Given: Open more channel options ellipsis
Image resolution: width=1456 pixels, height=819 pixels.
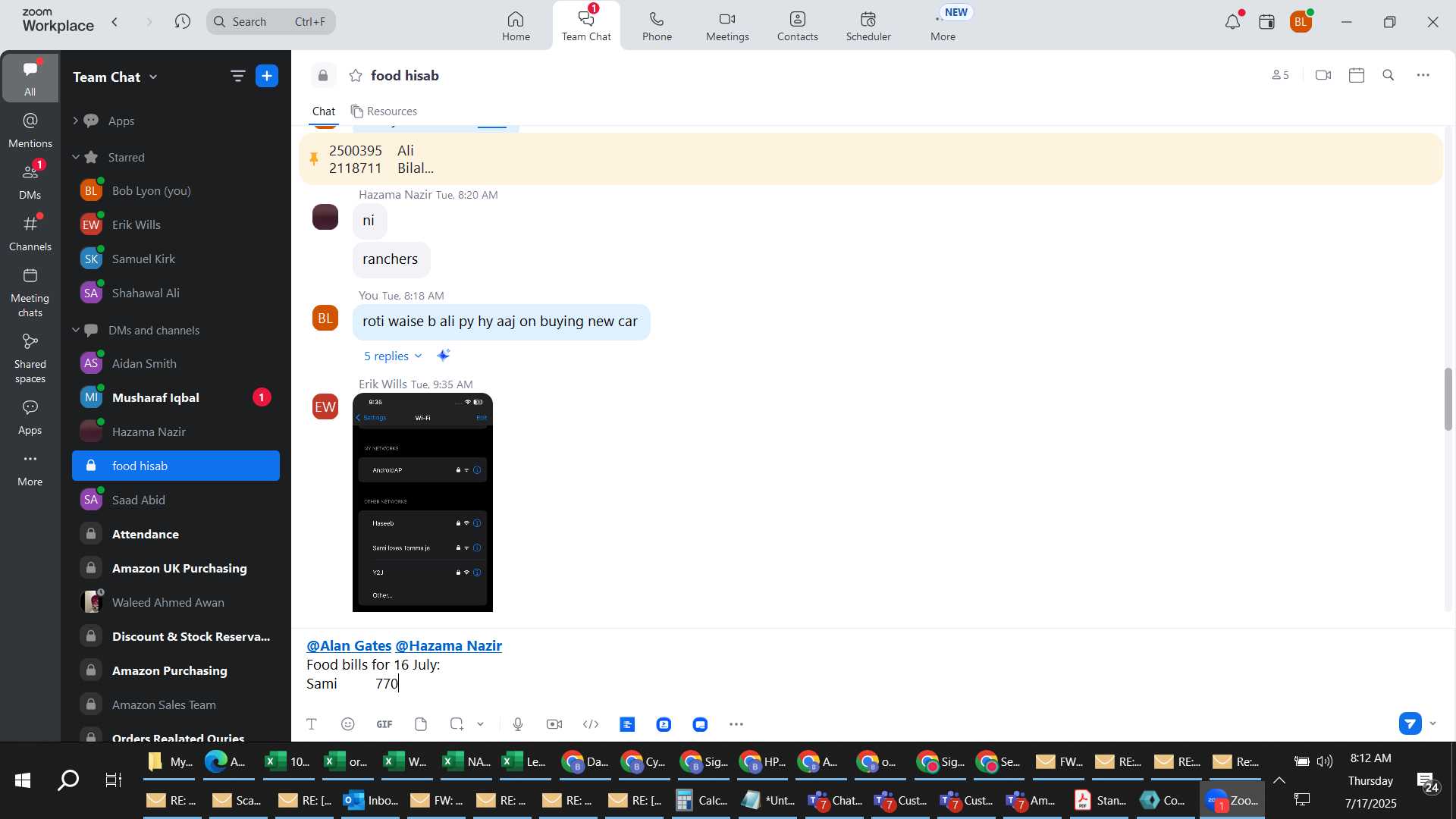Looking at the screenshot, I should click(1423, 75).
